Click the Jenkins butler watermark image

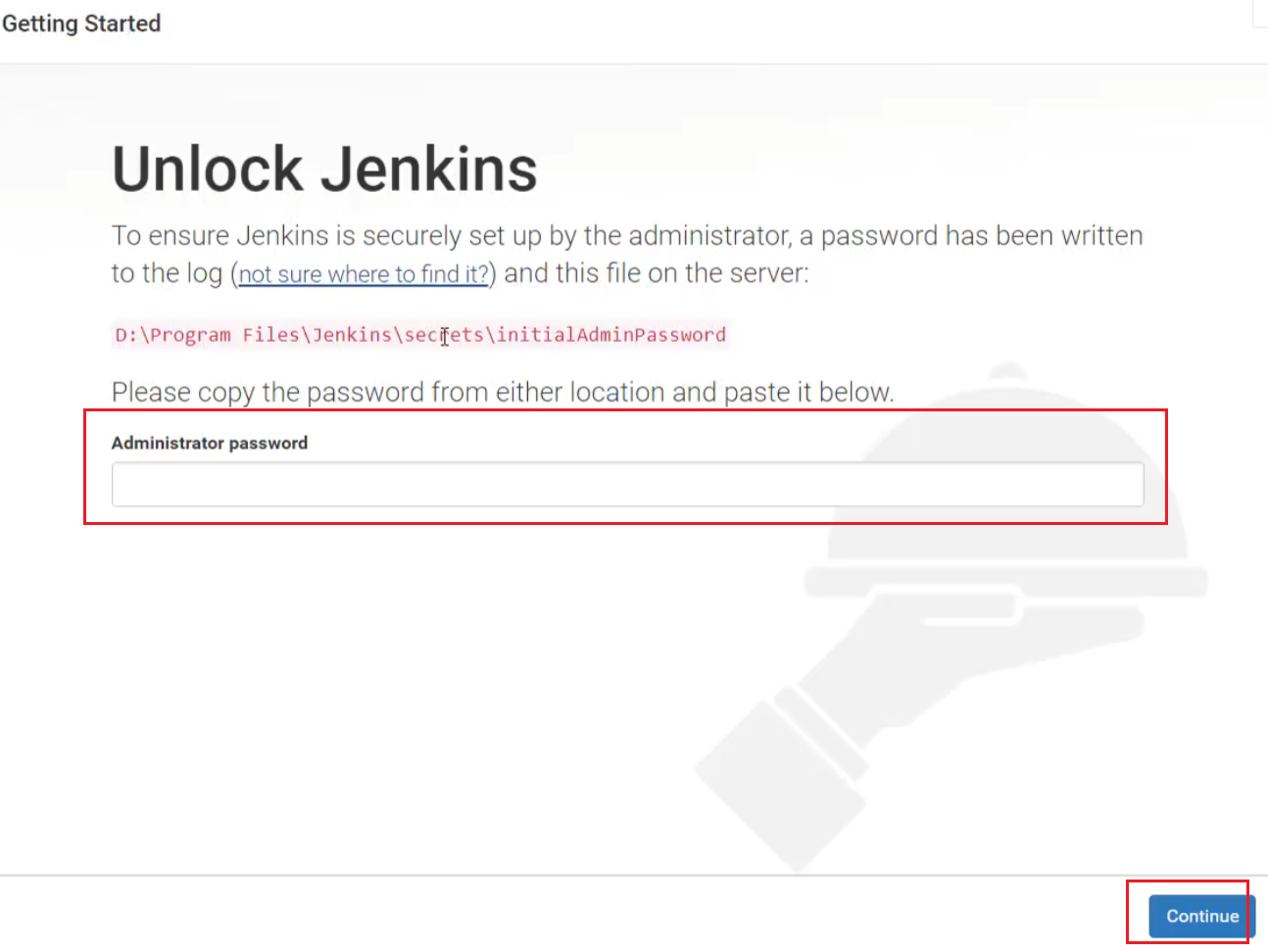[951, 617]
